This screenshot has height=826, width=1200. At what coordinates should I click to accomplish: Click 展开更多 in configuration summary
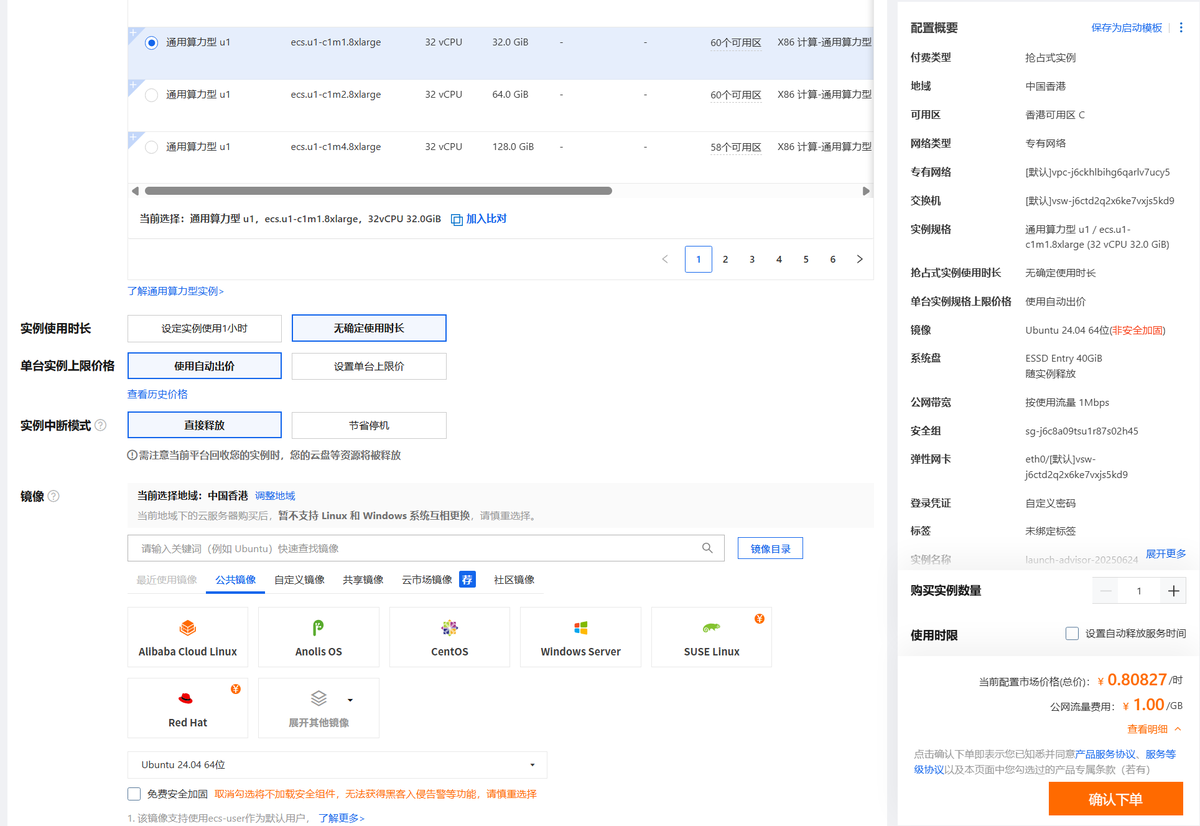(1166, 553)
